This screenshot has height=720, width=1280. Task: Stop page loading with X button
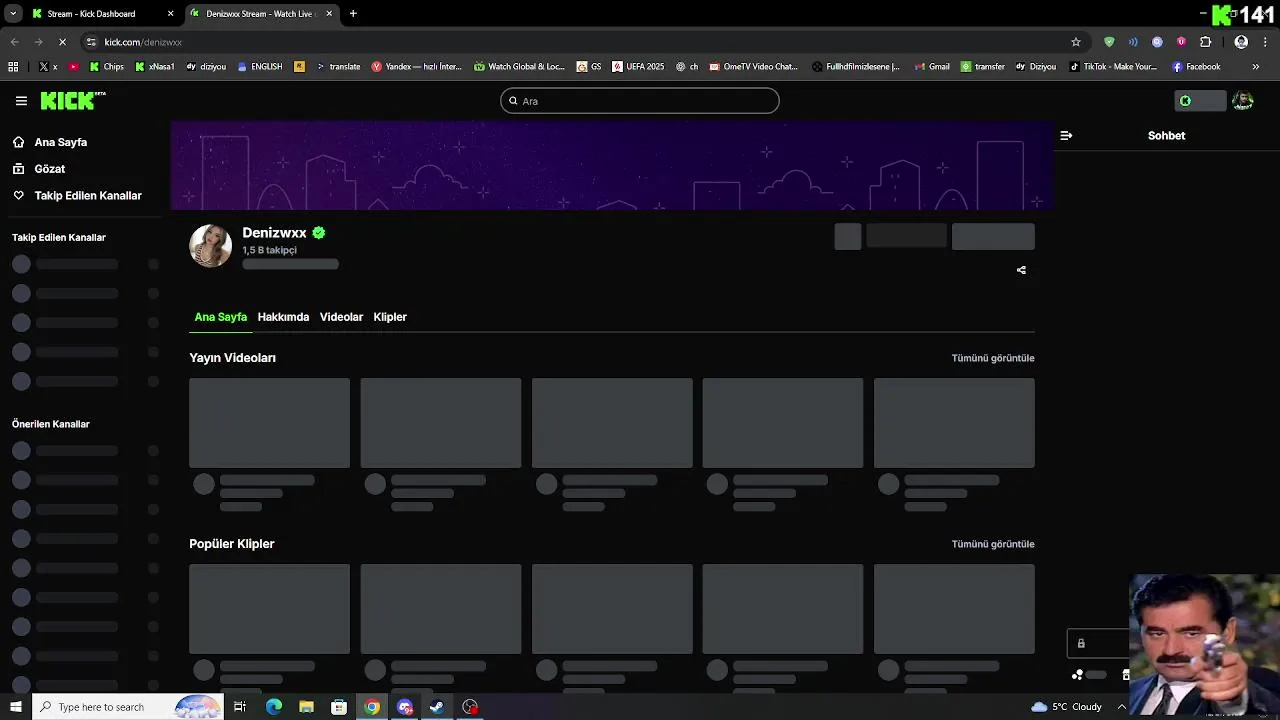[x=62, y=42]
